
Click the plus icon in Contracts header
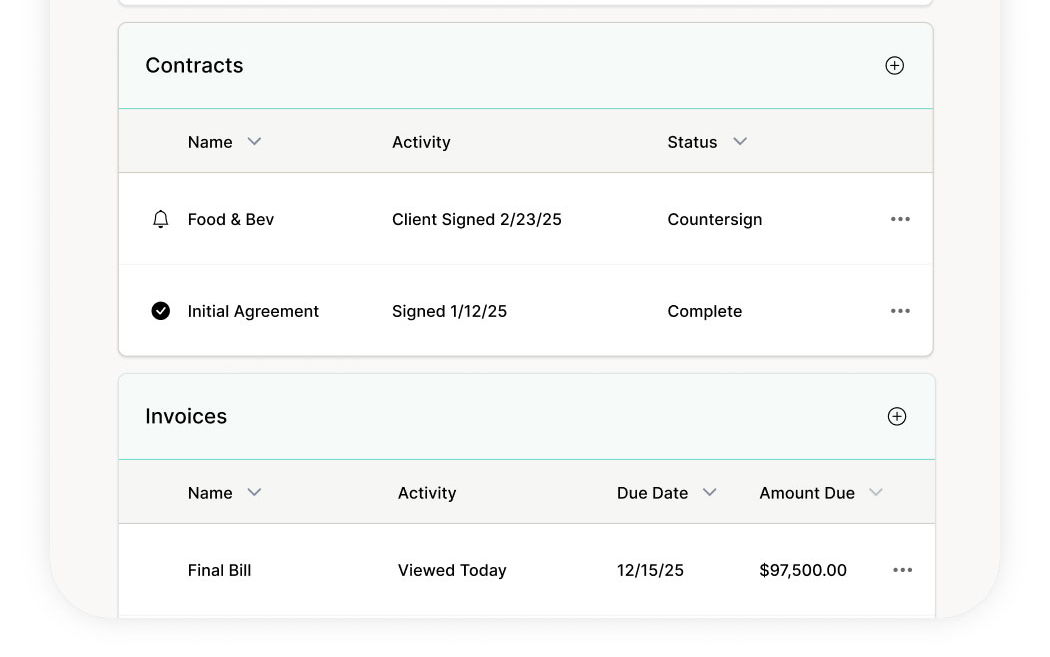[895, 66]
